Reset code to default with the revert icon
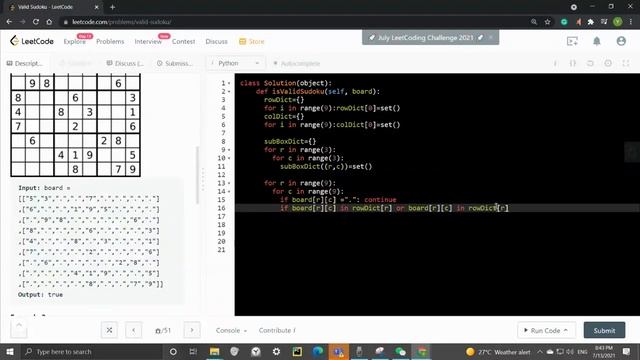This screenshot has height=360, width=640. pyautogui.click(x=590, y=63)
